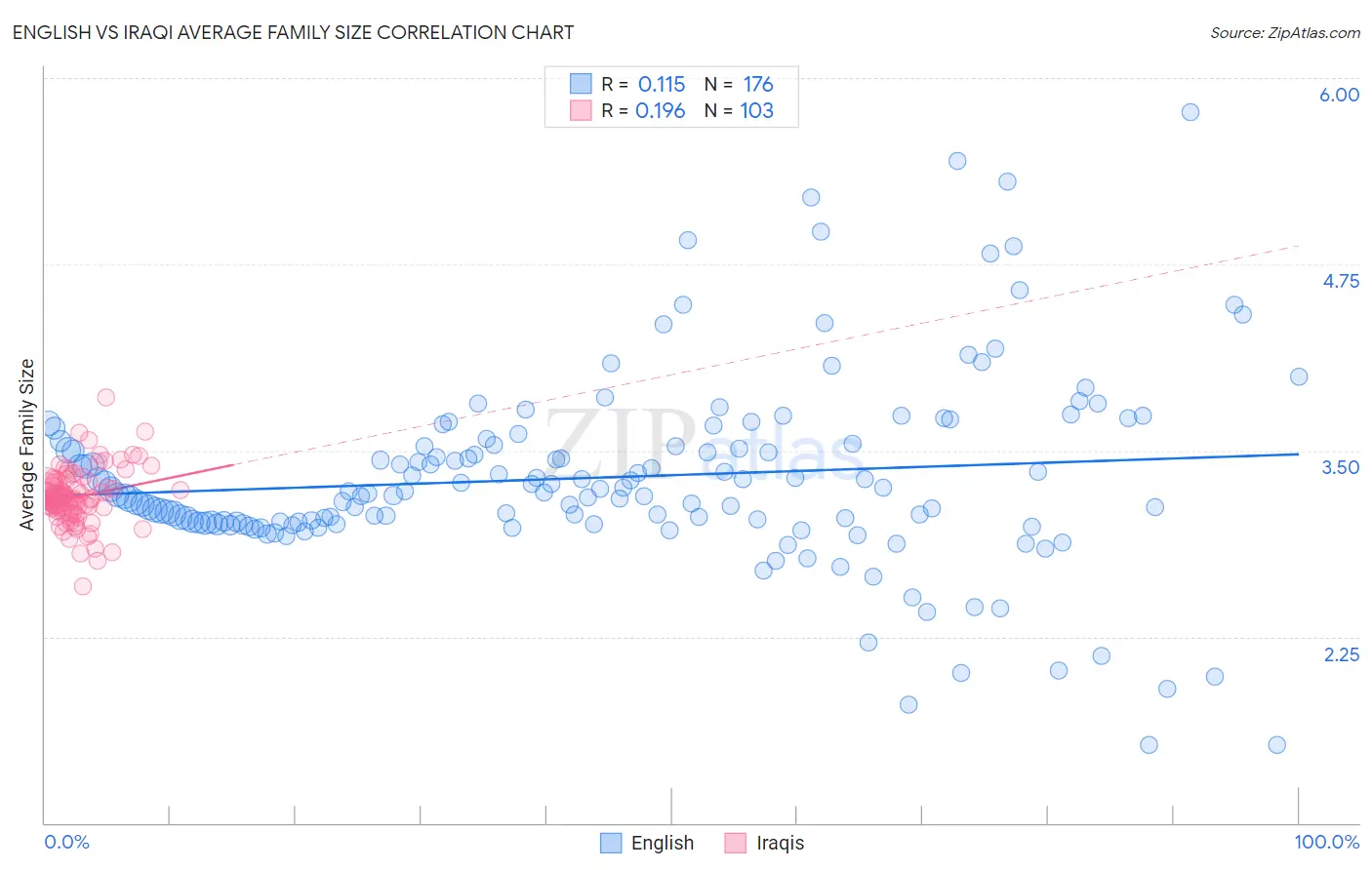Click the chart title text

293,32
